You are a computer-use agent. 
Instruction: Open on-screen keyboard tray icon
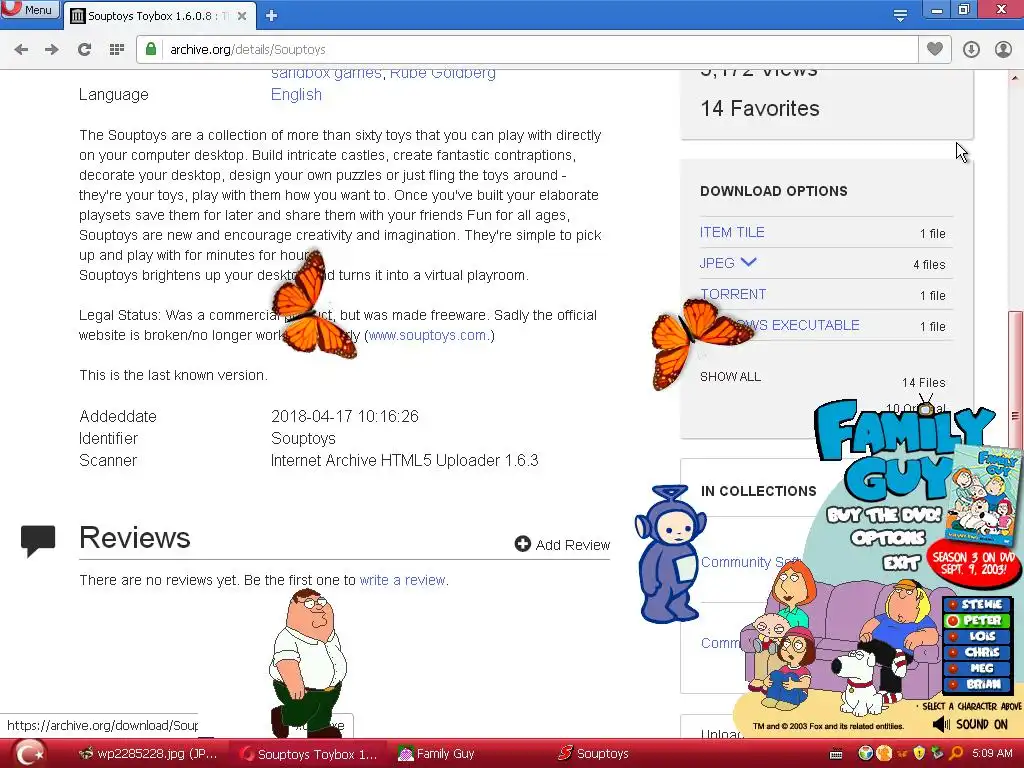click(x=836, y=754)
